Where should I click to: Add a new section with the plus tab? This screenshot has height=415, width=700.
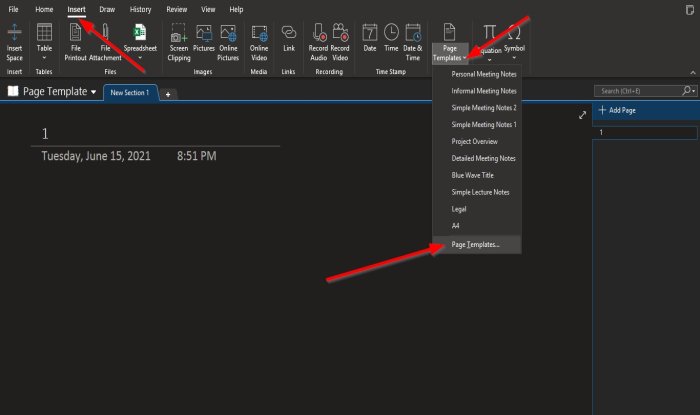click(168, 94)
